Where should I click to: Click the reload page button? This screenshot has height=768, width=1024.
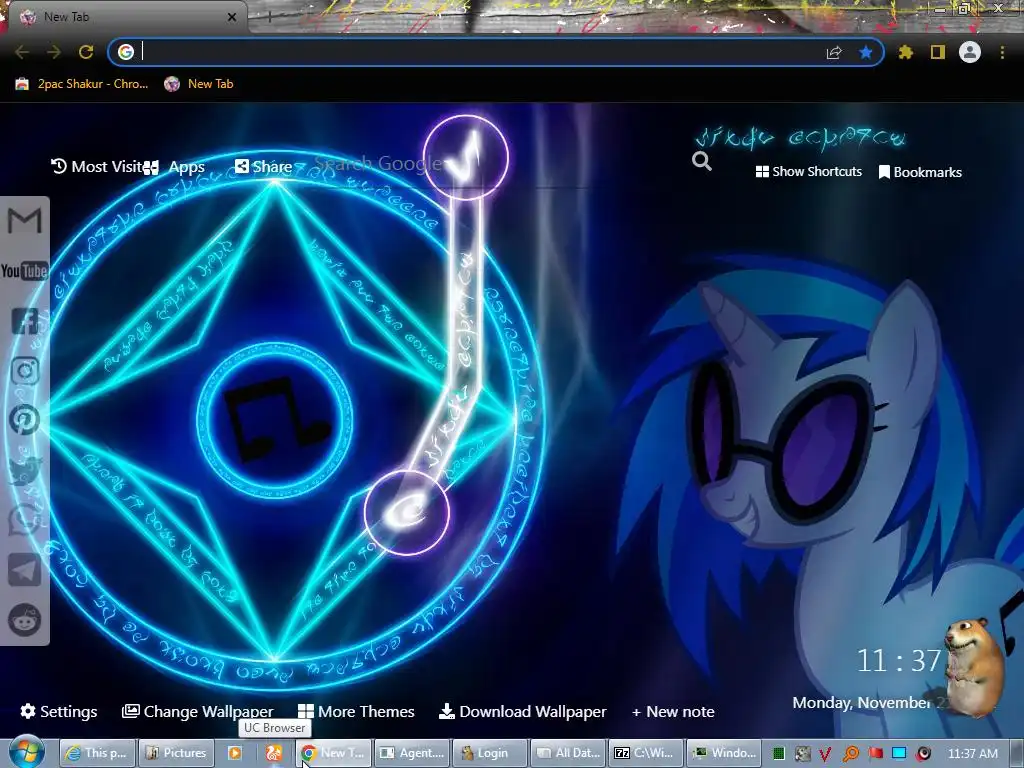coord(86,52)
